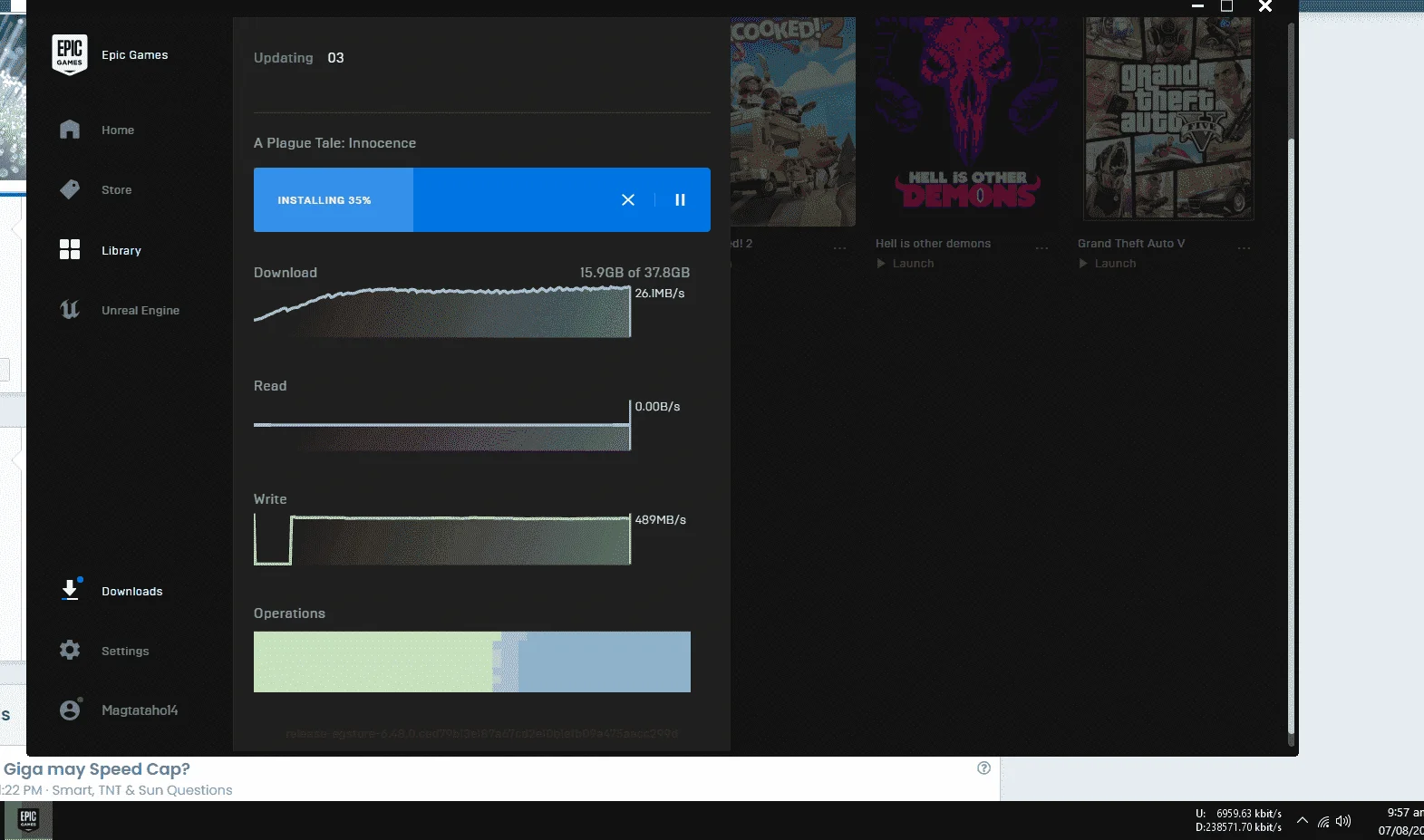Pause the A Plague Tale installation

pos(680,199)
